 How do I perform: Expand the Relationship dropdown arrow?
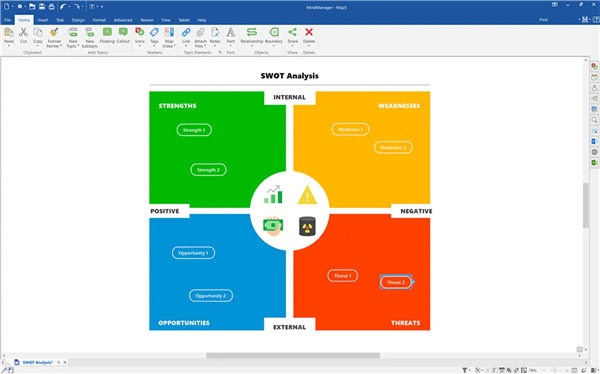[251, 46]
